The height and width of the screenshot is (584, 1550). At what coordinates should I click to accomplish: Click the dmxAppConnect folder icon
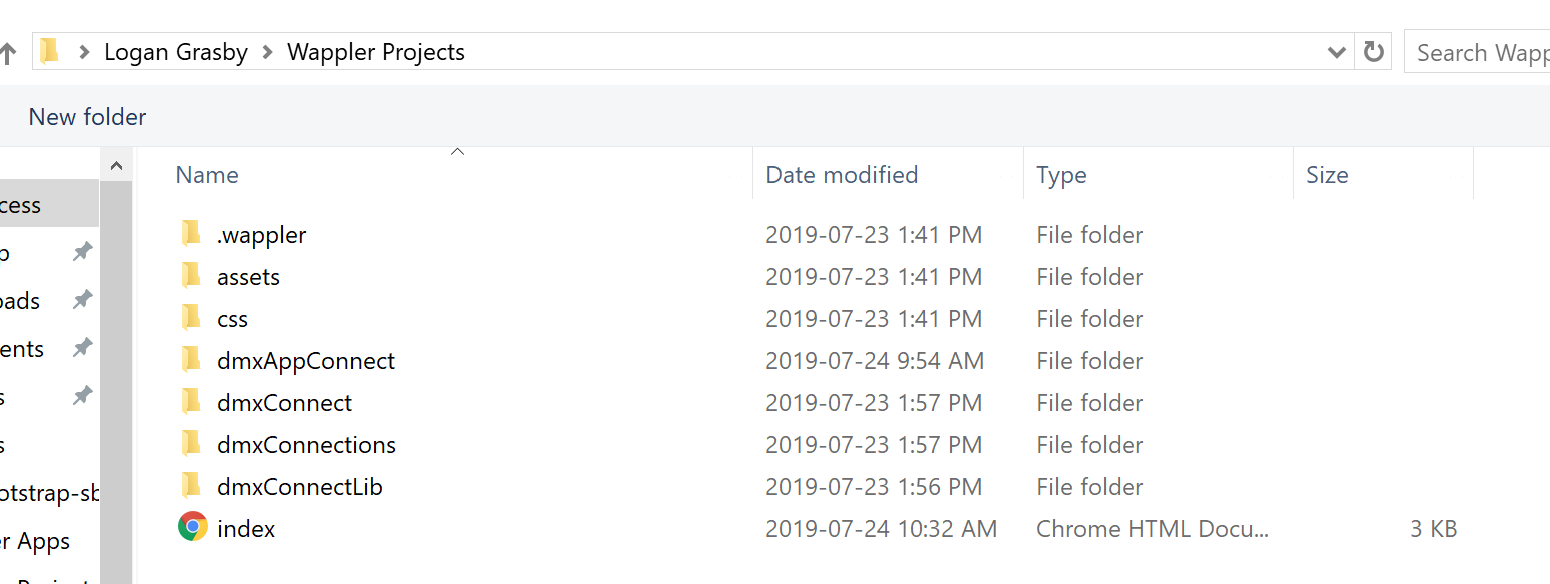tap(191, 360)
